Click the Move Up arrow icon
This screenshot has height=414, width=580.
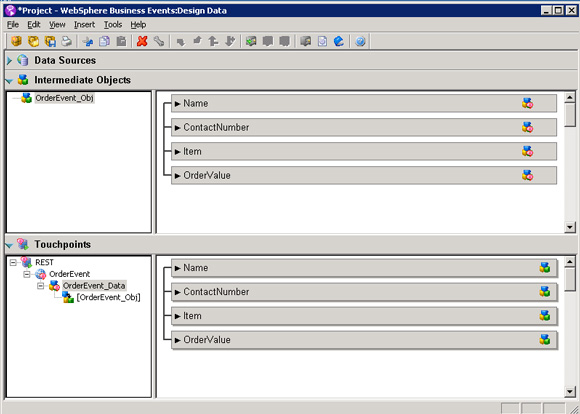click(x=213, y=41)
